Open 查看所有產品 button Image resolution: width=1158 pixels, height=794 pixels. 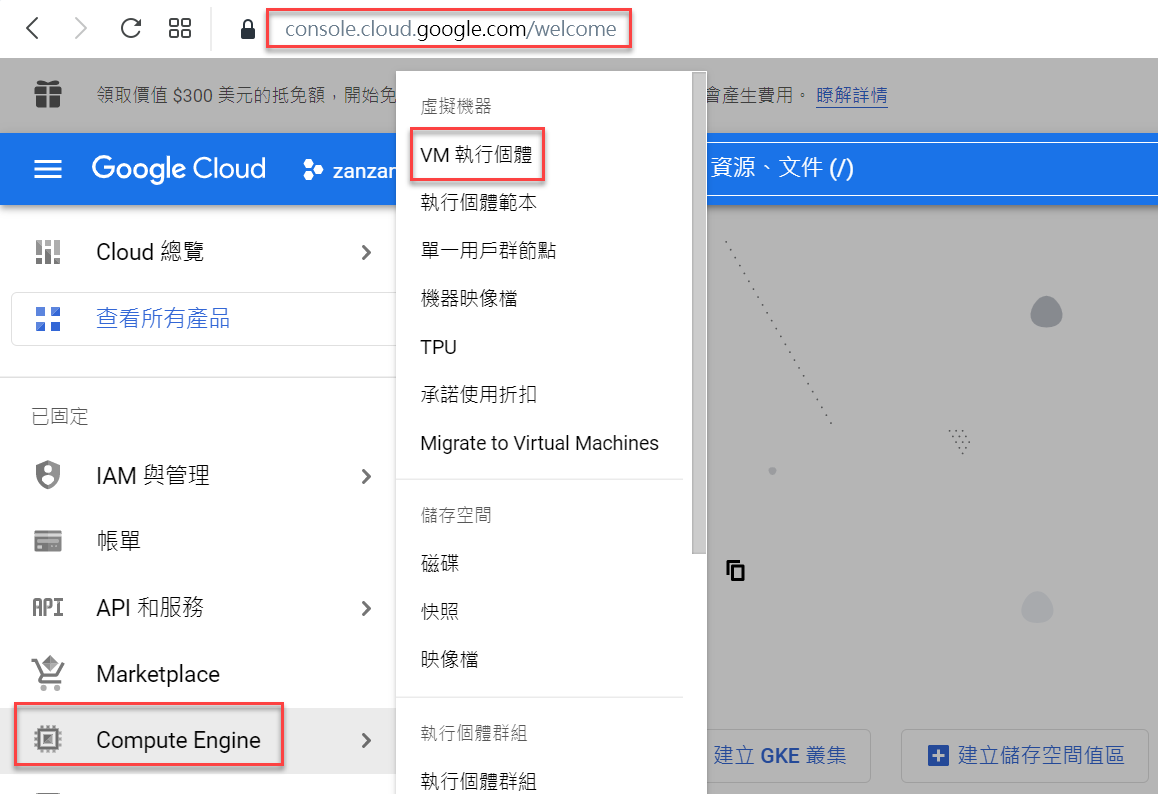[204, 319]
